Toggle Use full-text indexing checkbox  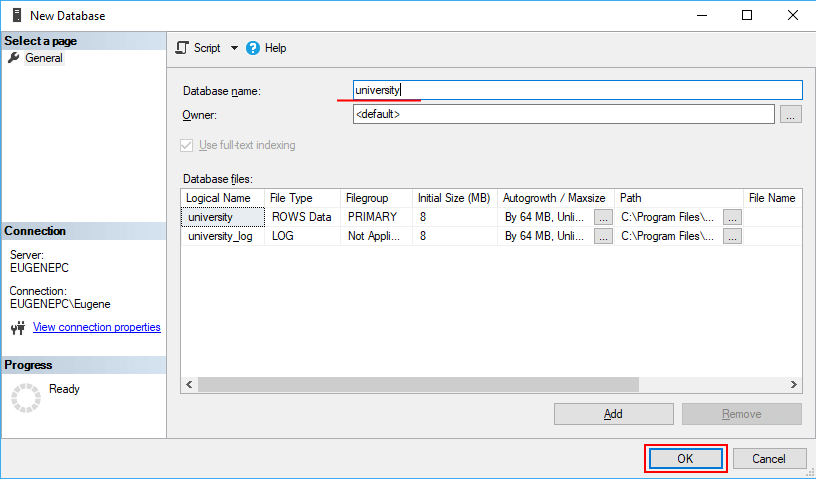(x=187, y=145)
